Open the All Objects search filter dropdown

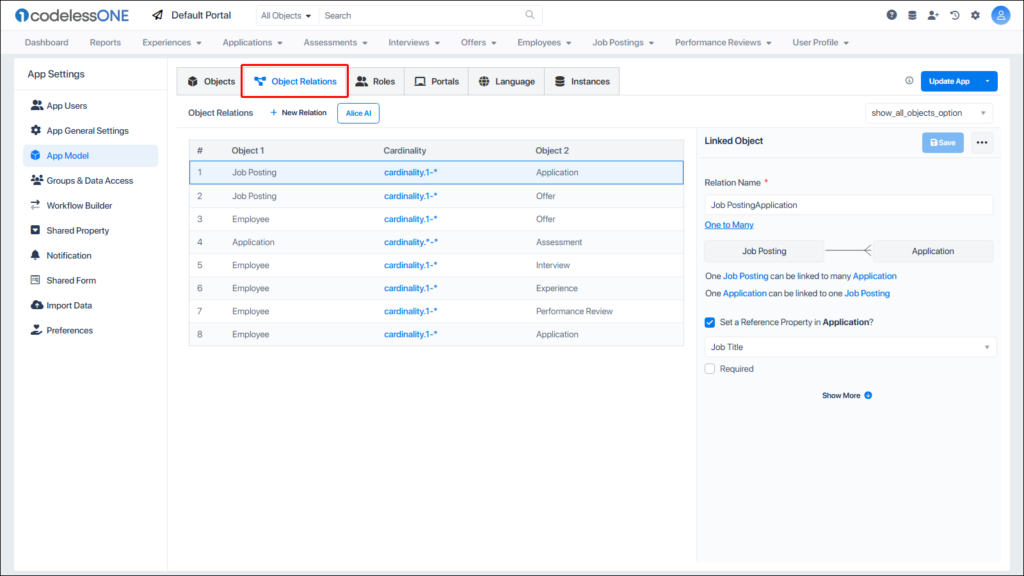point(286,16)
